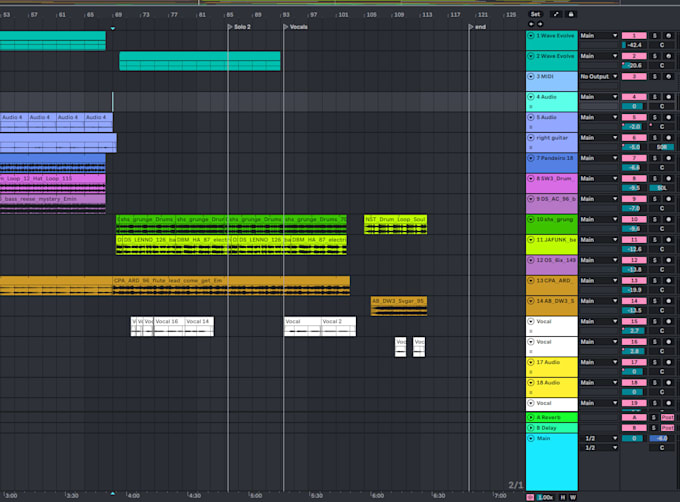680x502 pixels.
Task: Select the 18 Audio track header
Action: tap(552, 387)
